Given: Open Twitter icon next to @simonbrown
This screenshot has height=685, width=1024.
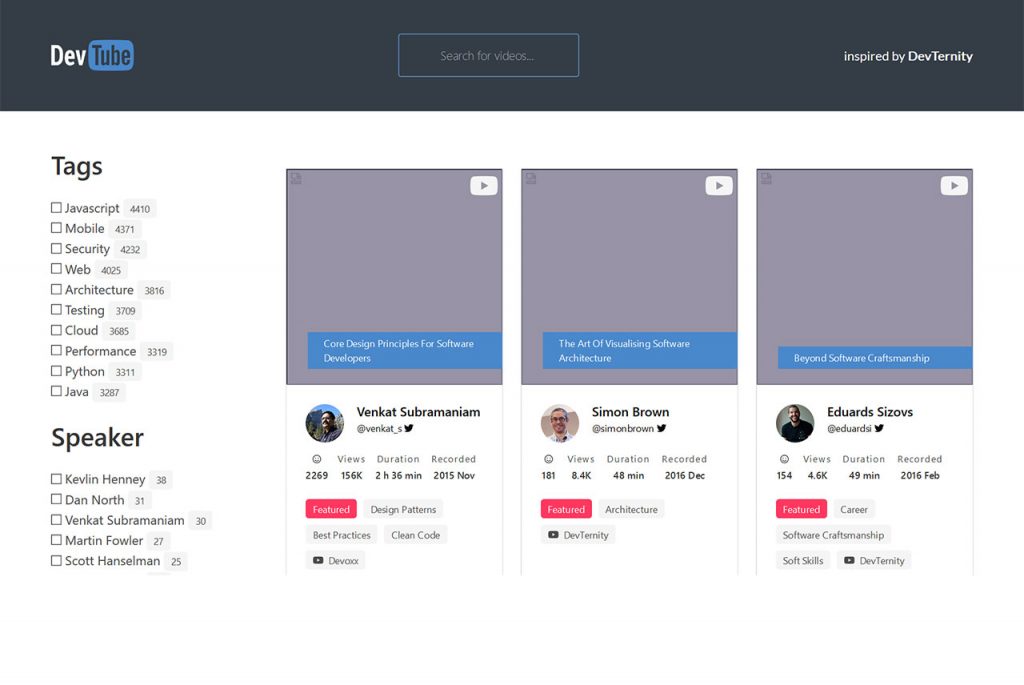Looking at the screenshot, I should point(661,428).
